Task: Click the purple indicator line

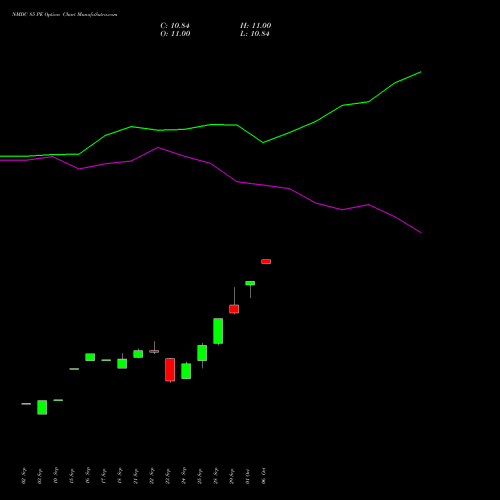Action: (x=210, y=163)
